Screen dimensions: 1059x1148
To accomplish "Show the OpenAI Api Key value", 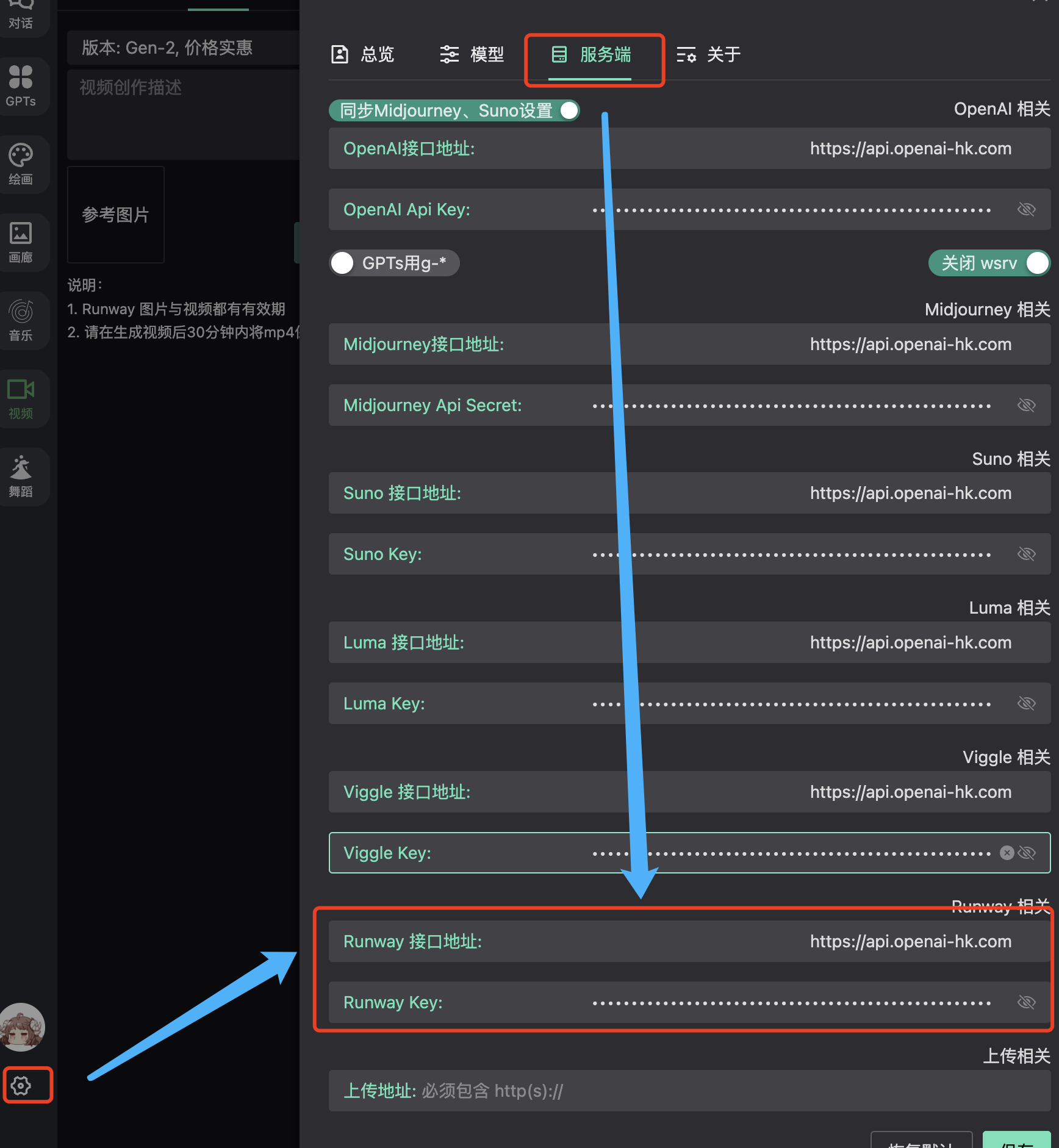I will (1027, 209).
